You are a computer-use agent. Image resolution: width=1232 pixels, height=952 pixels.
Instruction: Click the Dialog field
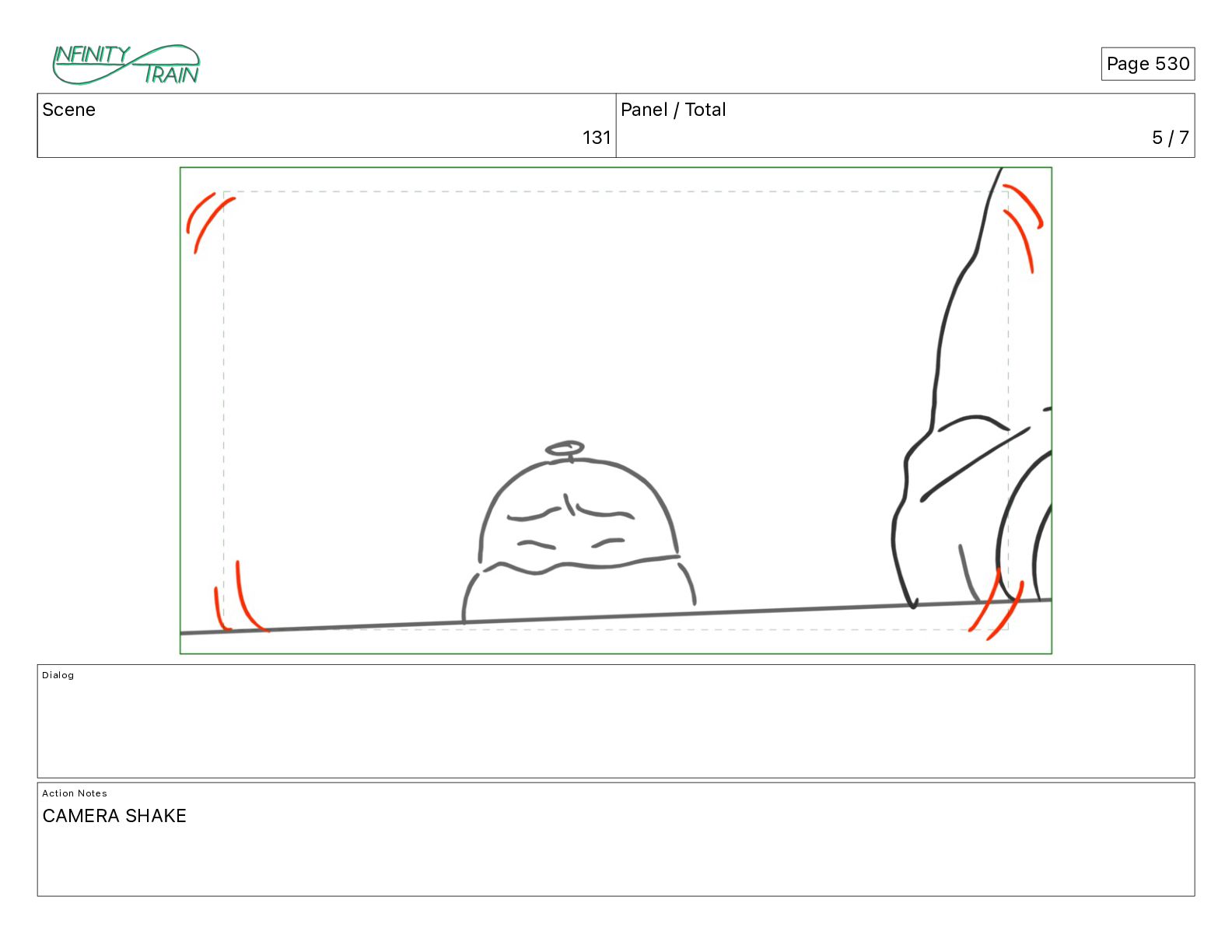[616, 721]
